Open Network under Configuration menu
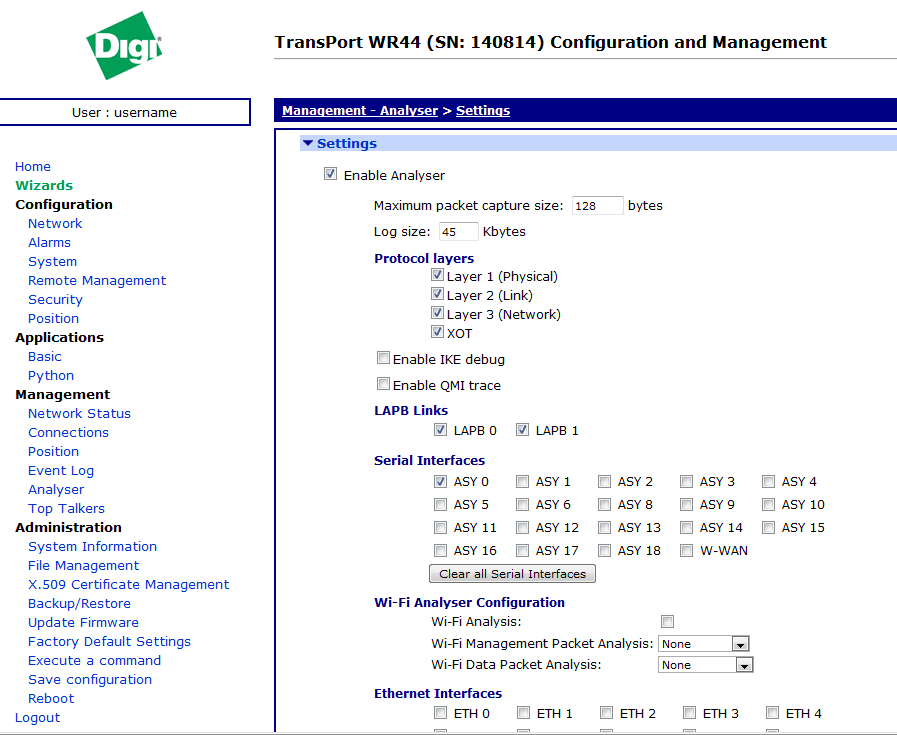Screen dimensions: 897x735 [55, 224]
